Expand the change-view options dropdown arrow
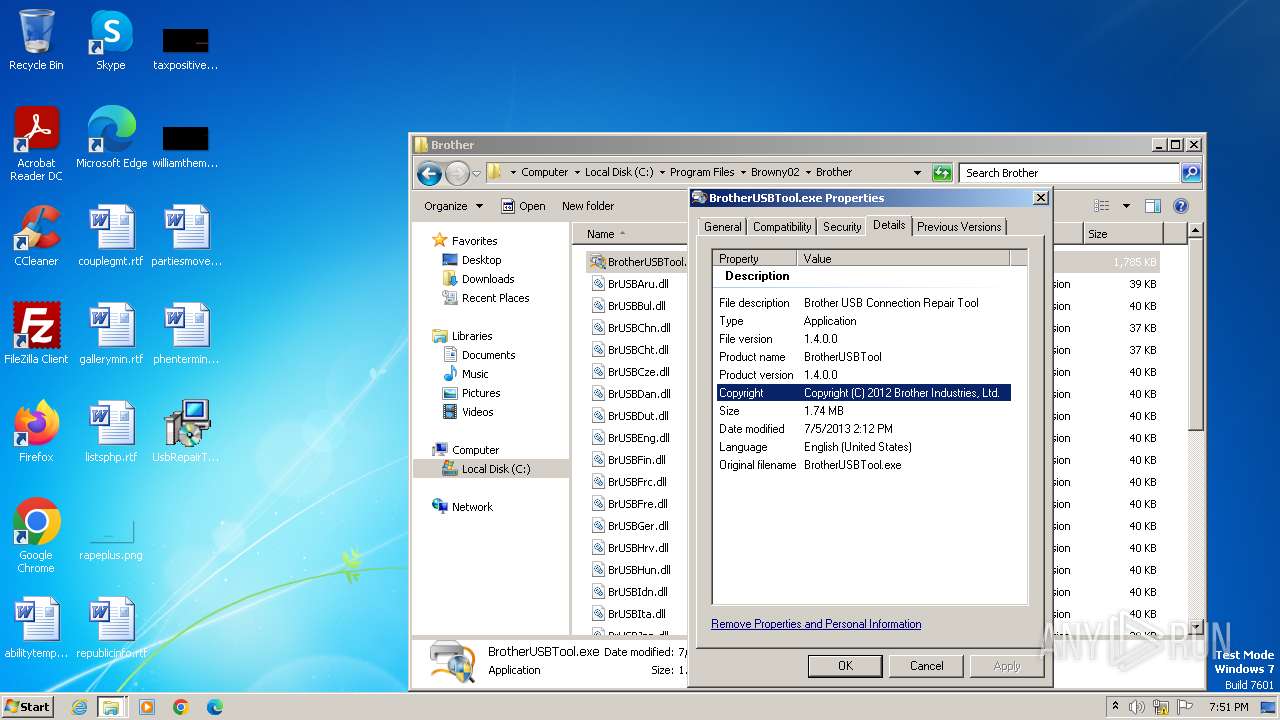1280x720 pixels. click(1126, 206)
